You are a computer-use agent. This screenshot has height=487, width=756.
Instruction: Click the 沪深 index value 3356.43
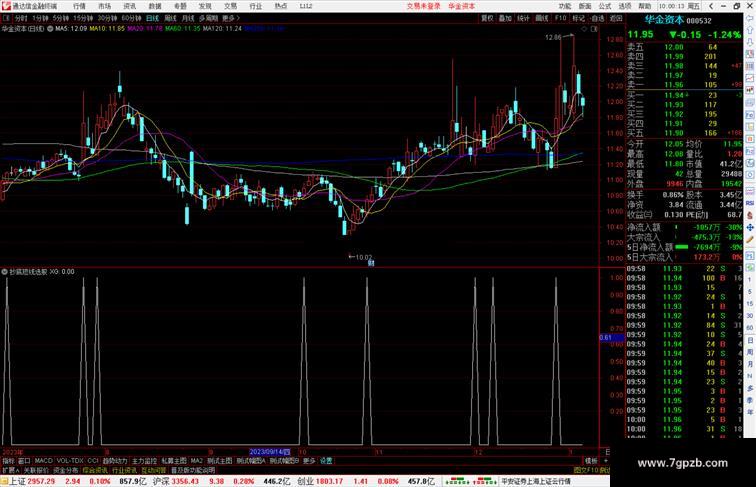(185, 481)
